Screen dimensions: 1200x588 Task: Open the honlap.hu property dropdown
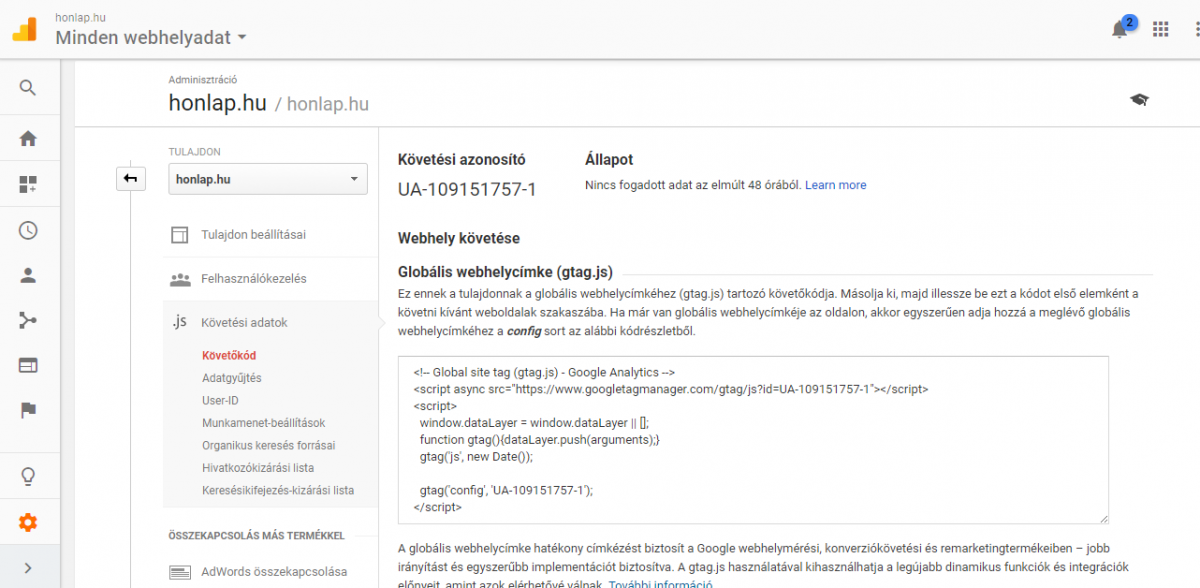click(x=268, y=179)
